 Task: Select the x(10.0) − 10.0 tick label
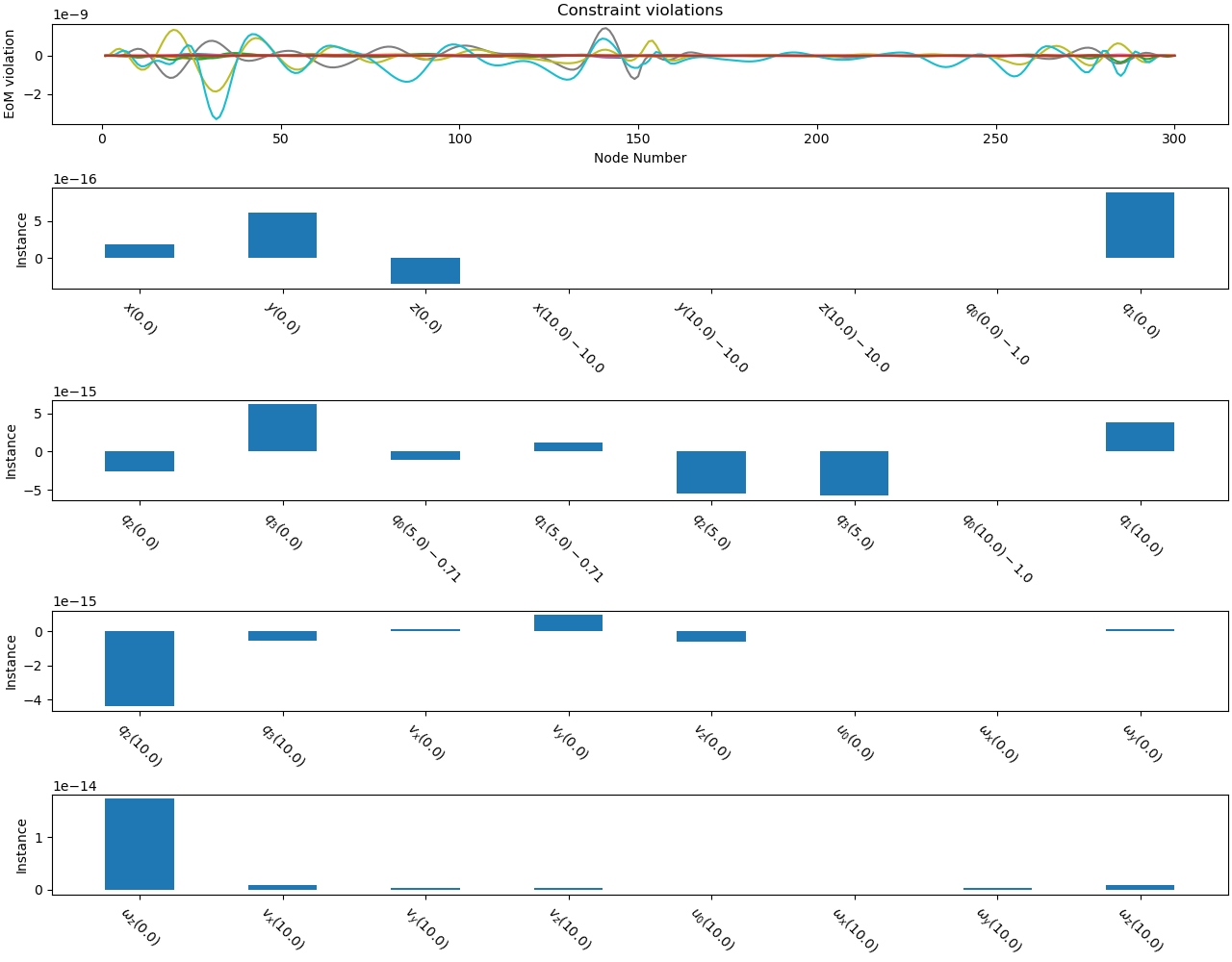coord(569,338)
